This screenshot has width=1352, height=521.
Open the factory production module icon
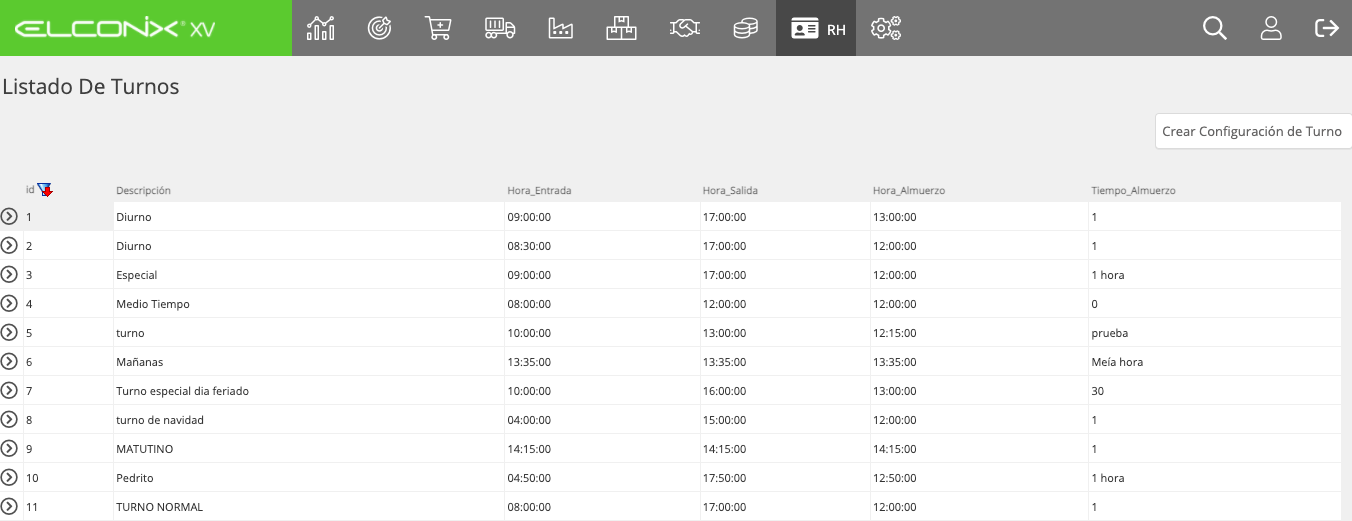coord(561,28)
